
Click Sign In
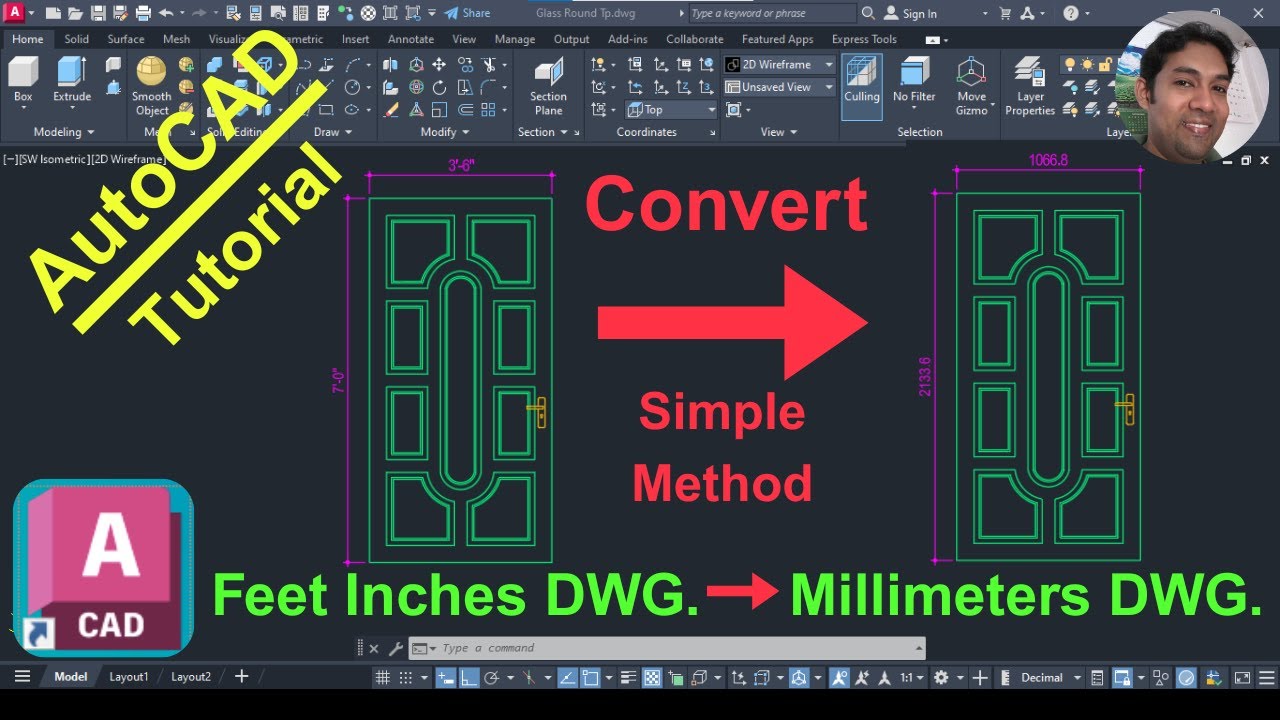[911, 13]
